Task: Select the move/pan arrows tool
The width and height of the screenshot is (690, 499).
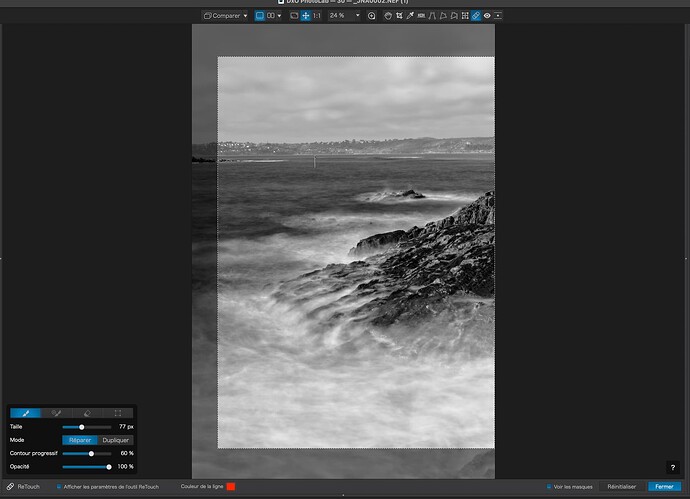Action: pos(305,16)
